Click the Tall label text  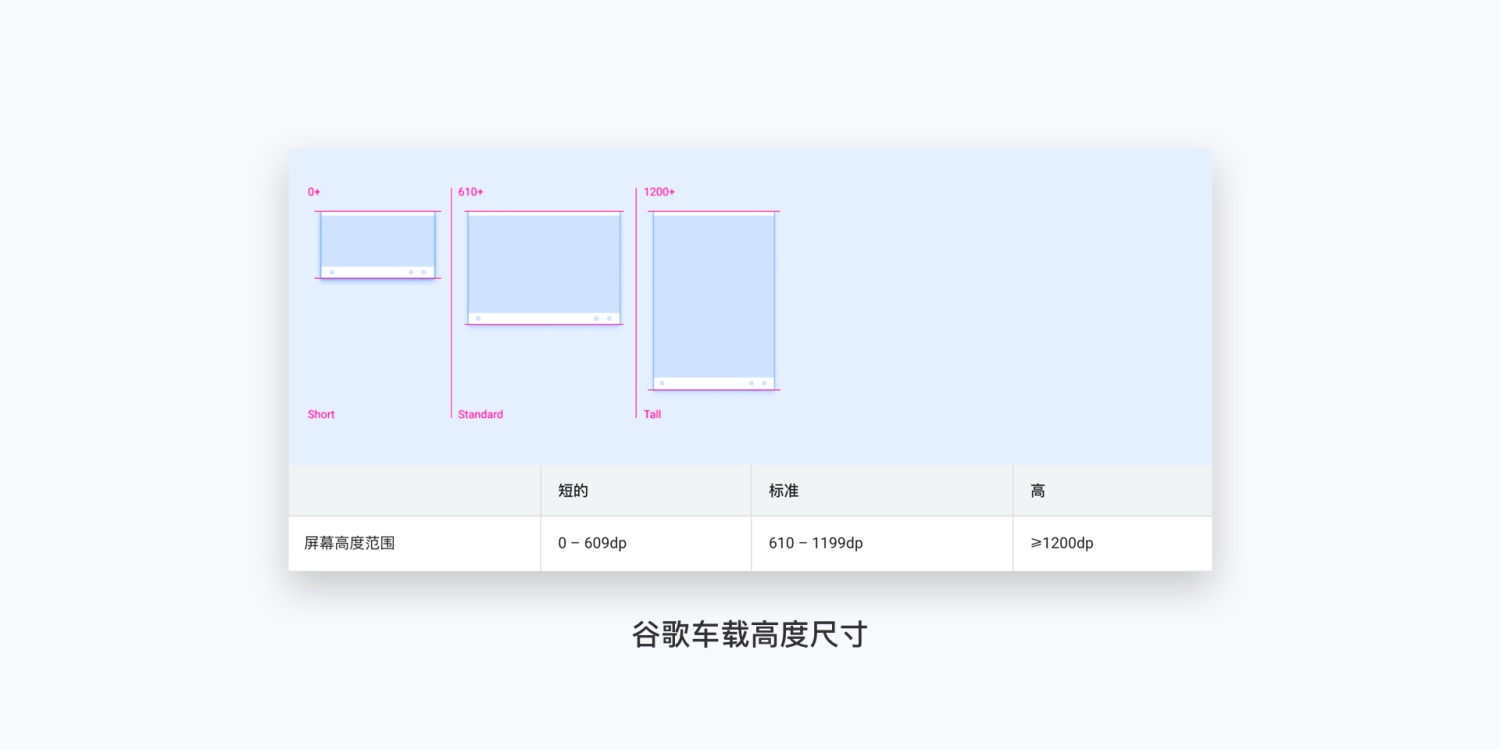[x=651, y=414]
